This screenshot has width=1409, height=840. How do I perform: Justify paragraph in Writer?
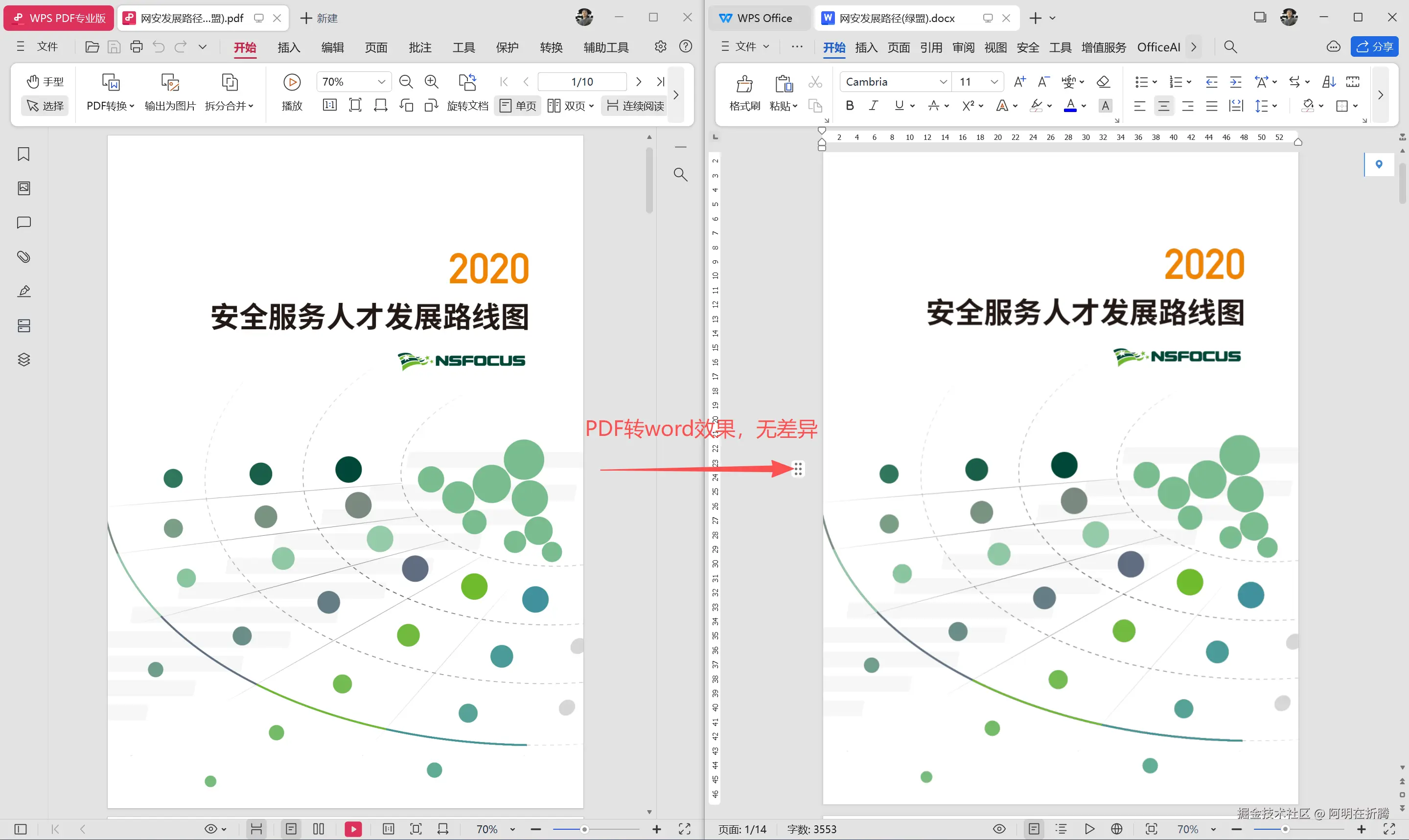tap(1211, 106)
